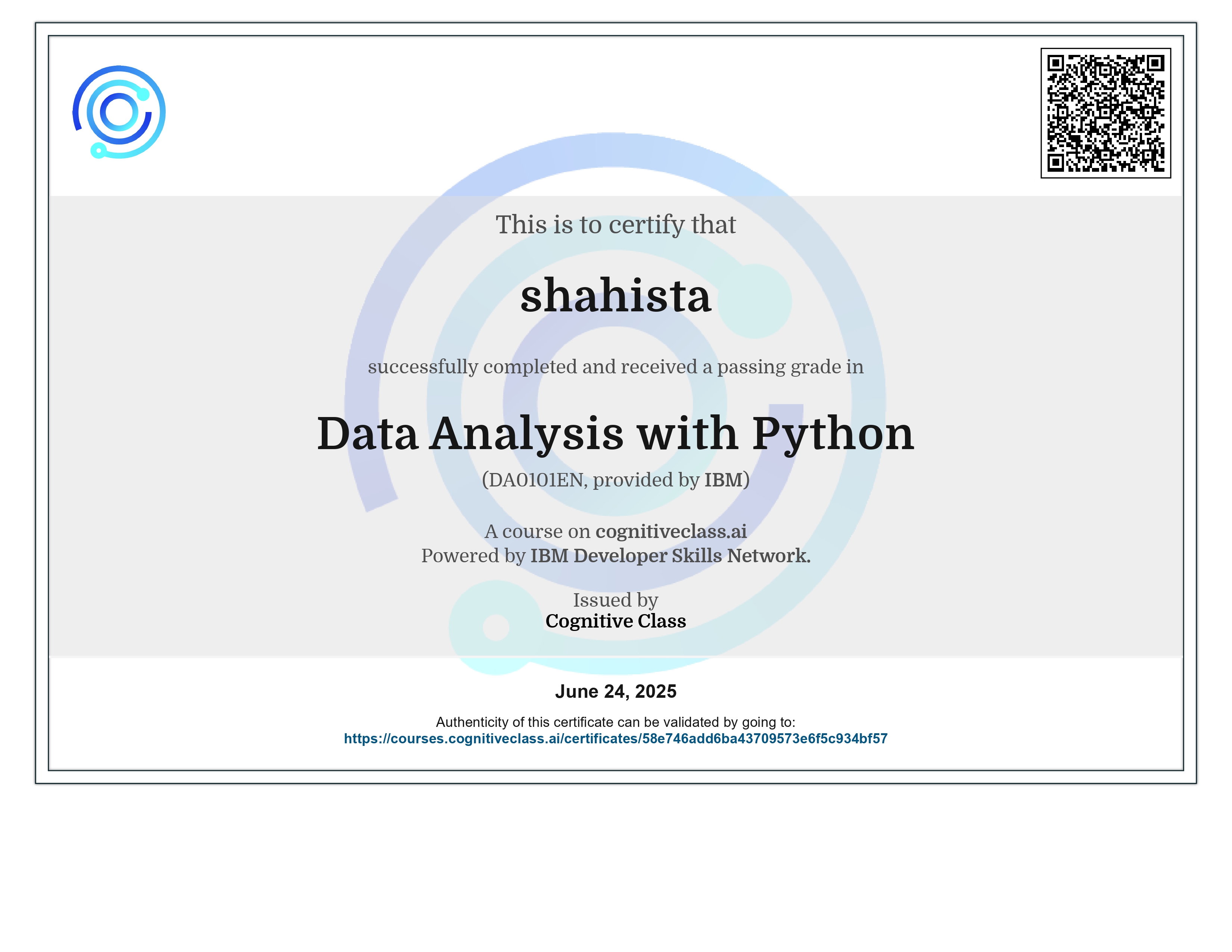1232x952 pixels.
Task: Click the cognitiveclass.ai text
Action: coord(671,532)
